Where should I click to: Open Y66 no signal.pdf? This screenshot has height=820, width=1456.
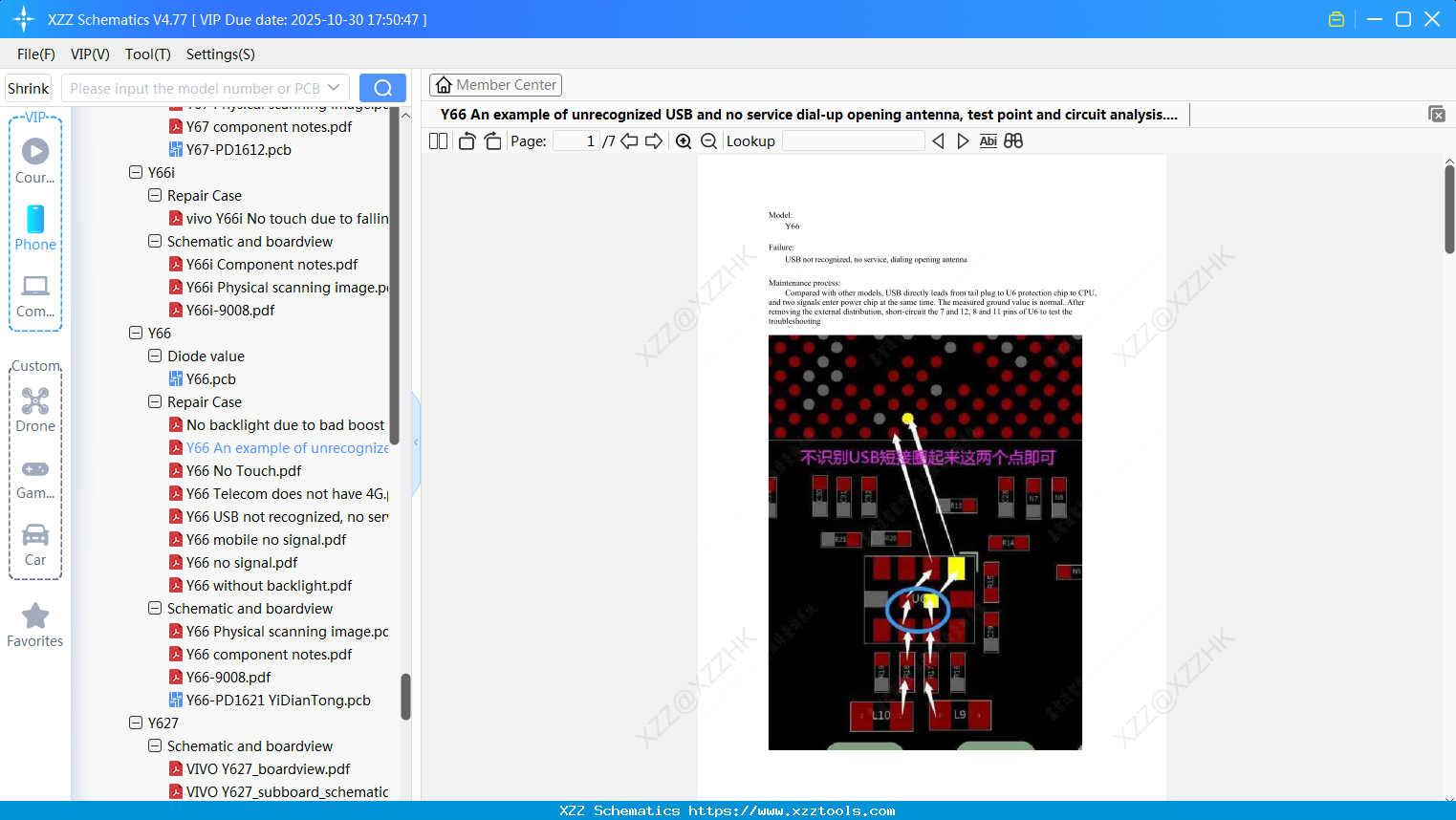point(233,563)
